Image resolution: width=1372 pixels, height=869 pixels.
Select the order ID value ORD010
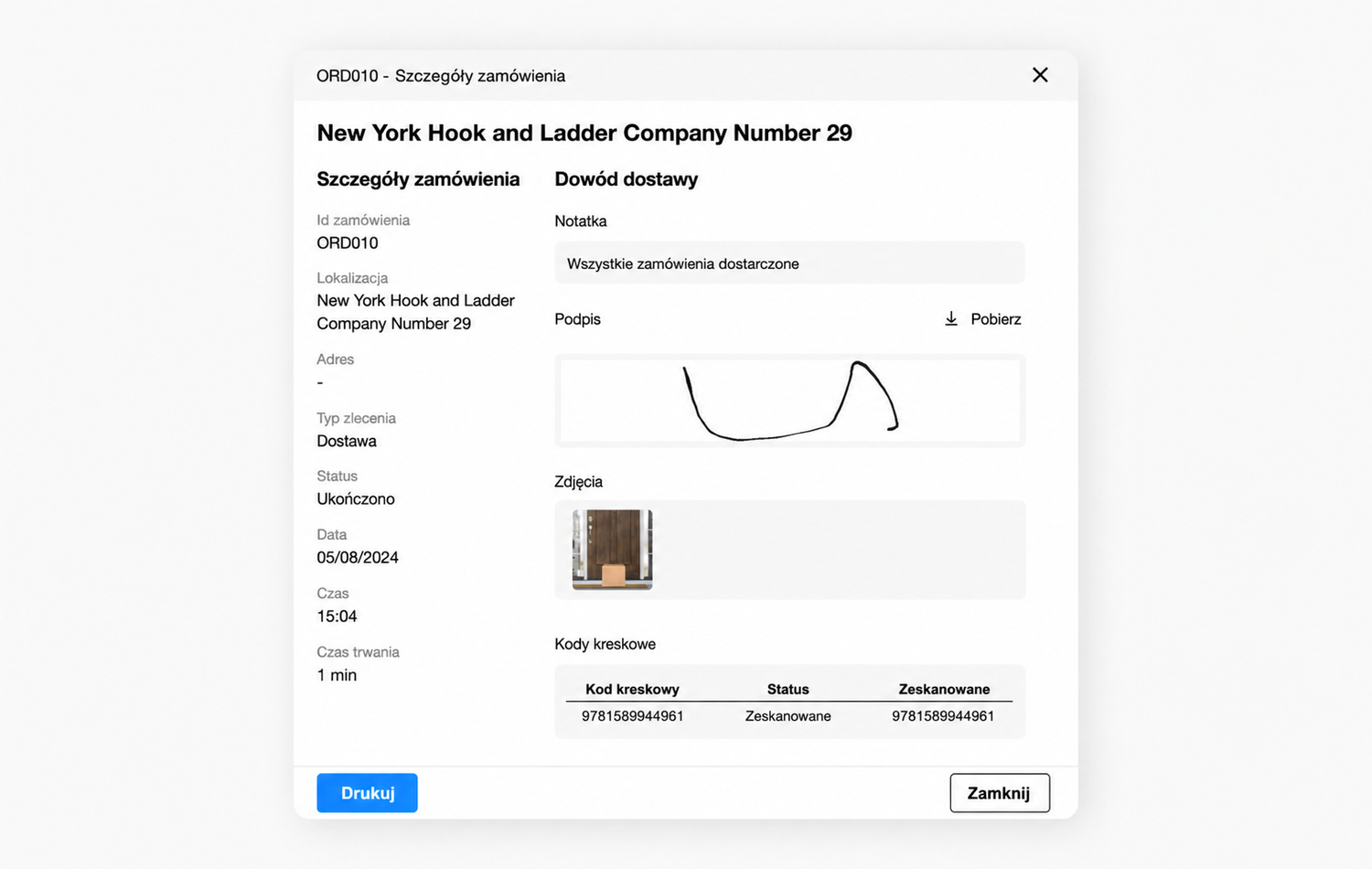(x=348, y=243)
